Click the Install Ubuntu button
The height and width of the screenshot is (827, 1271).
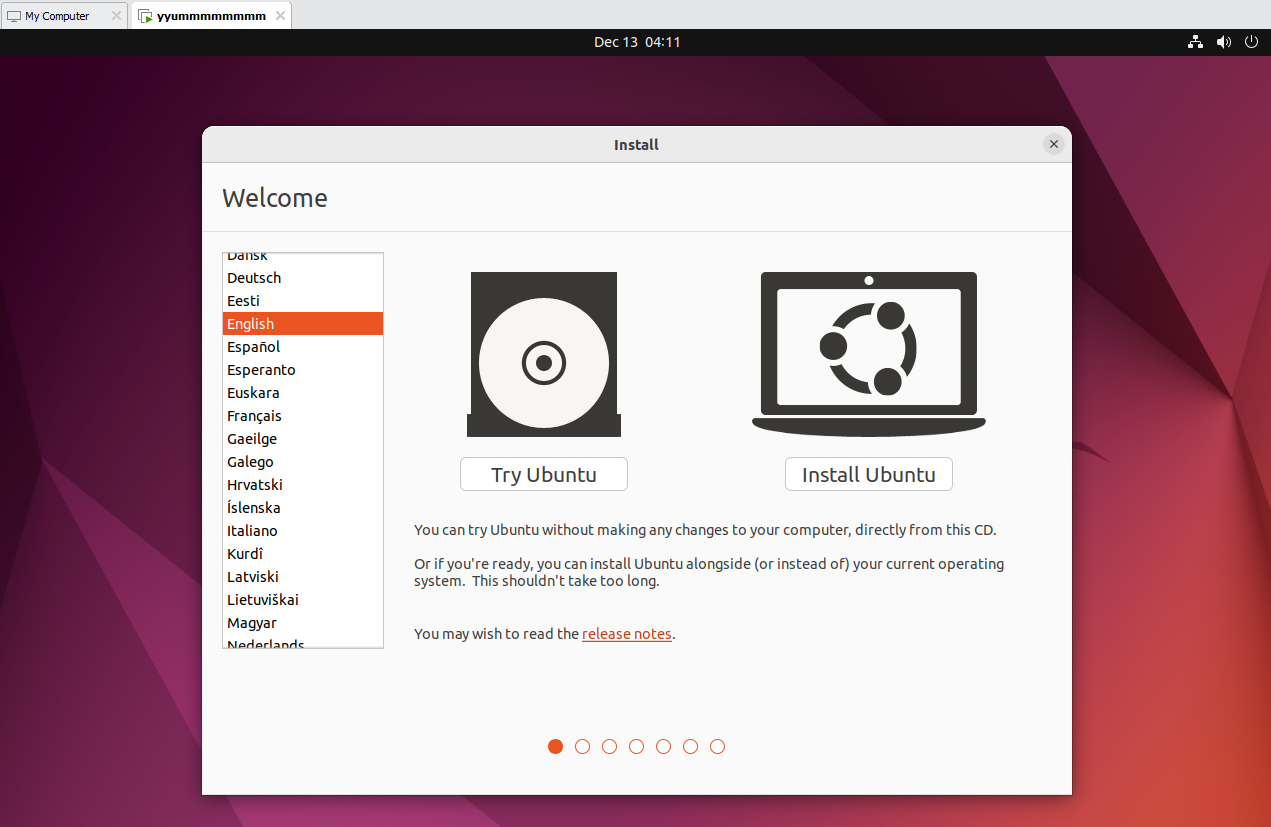tap(869, 474)
